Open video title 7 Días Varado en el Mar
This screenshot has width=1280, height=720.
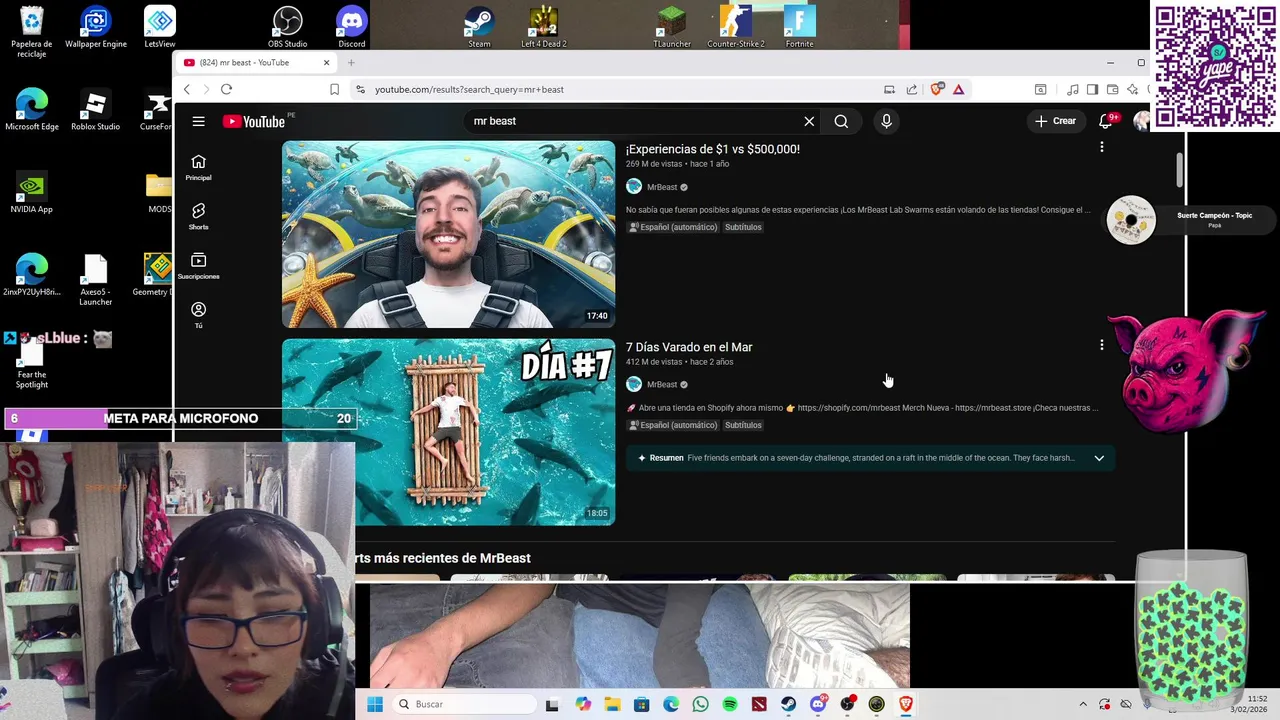pos(689,347)
